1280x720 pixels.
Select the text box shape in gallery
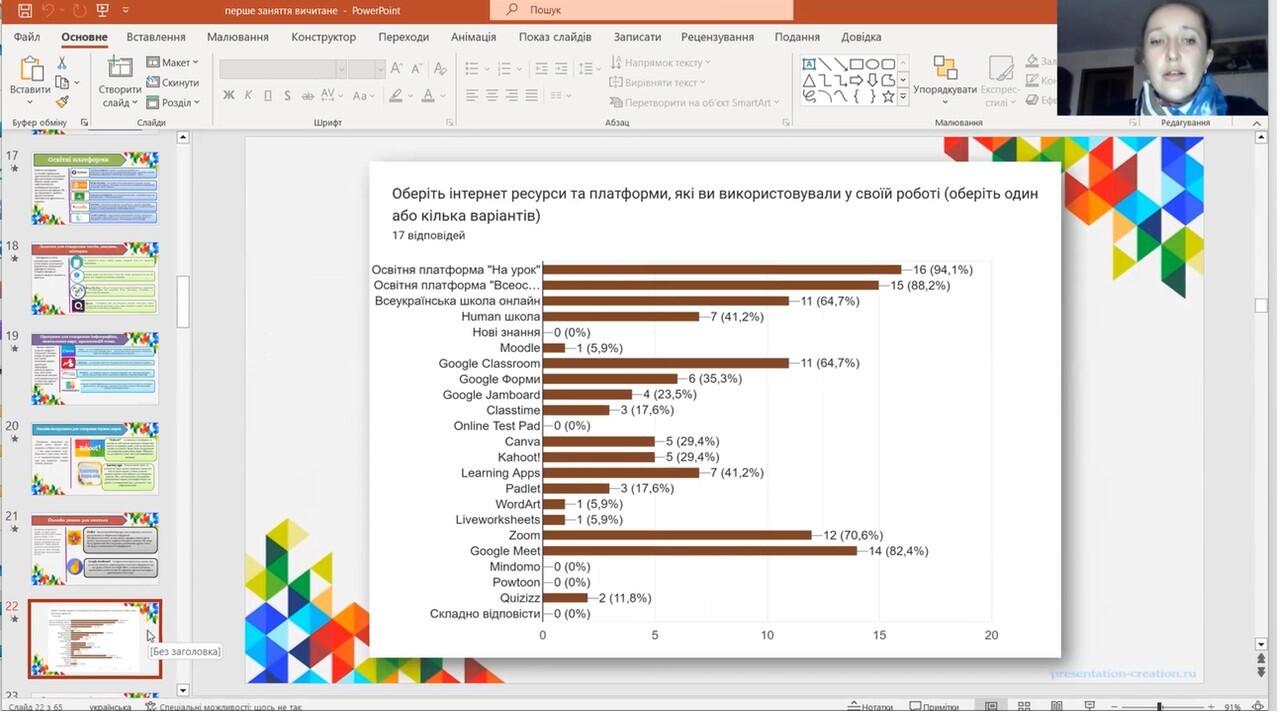[809, 65]
